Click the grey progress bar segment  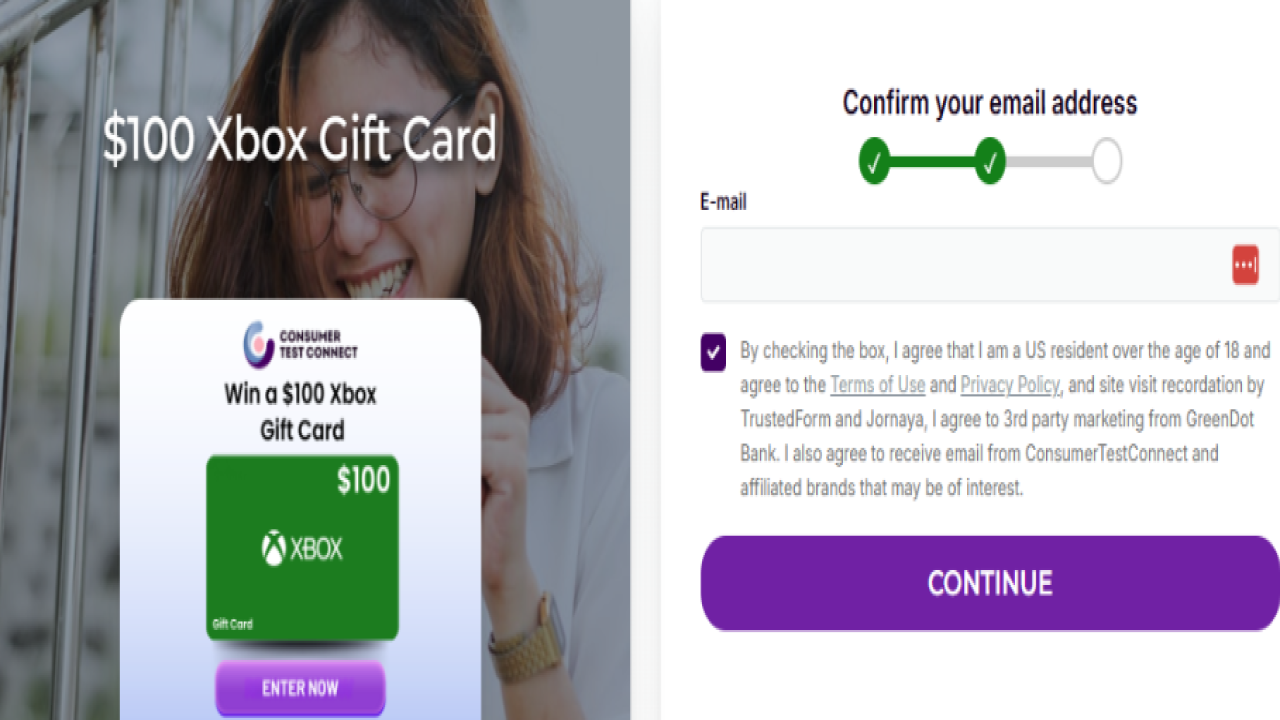(x=1048, y=162)
